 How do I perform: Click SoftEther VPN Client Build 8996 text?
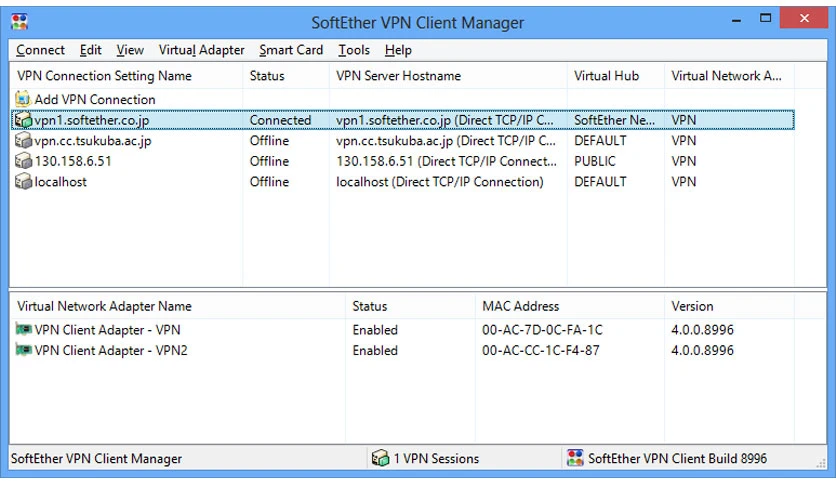677,458
